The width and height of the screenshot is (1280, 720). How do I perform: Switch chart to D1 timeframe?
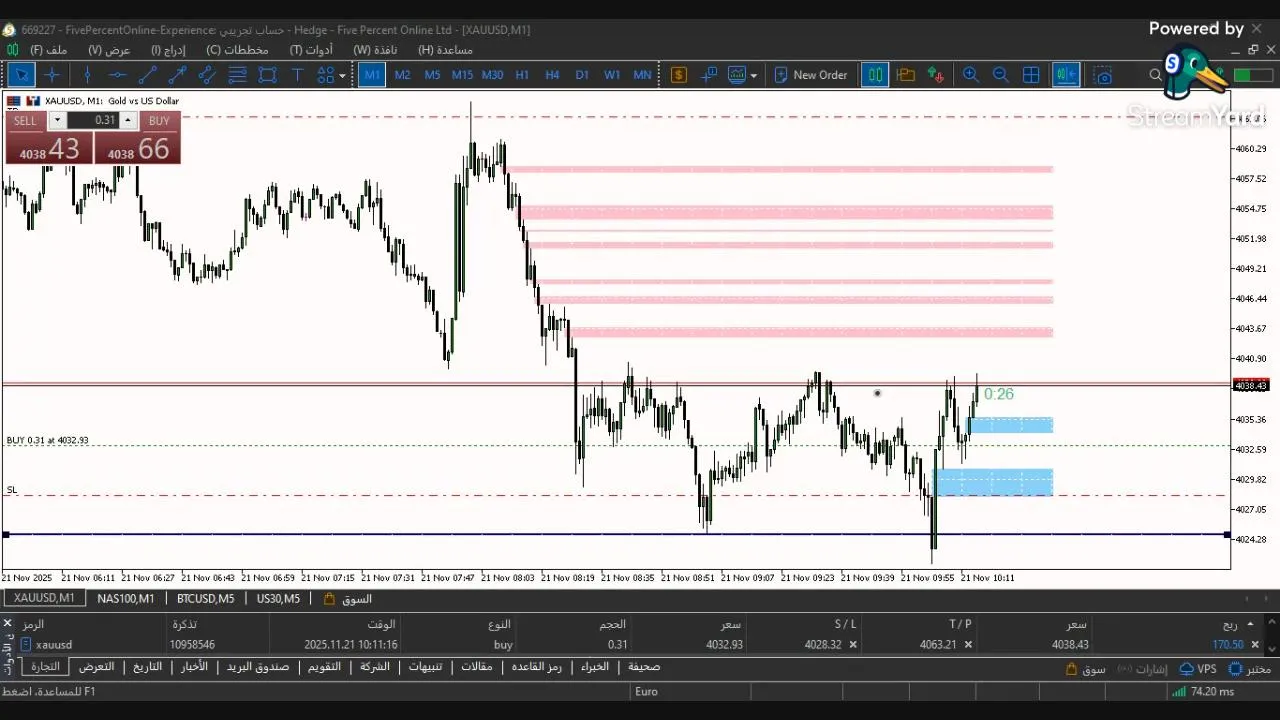(x=582, y=75)
